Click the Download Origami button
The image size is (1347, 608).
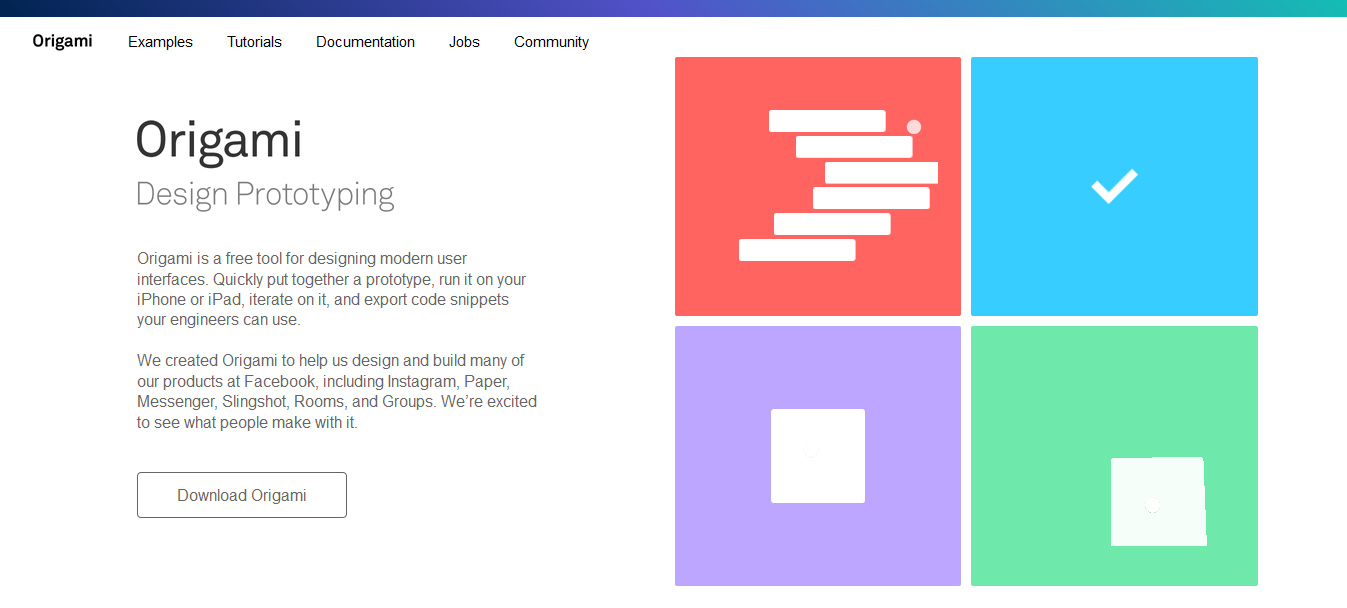242,495
